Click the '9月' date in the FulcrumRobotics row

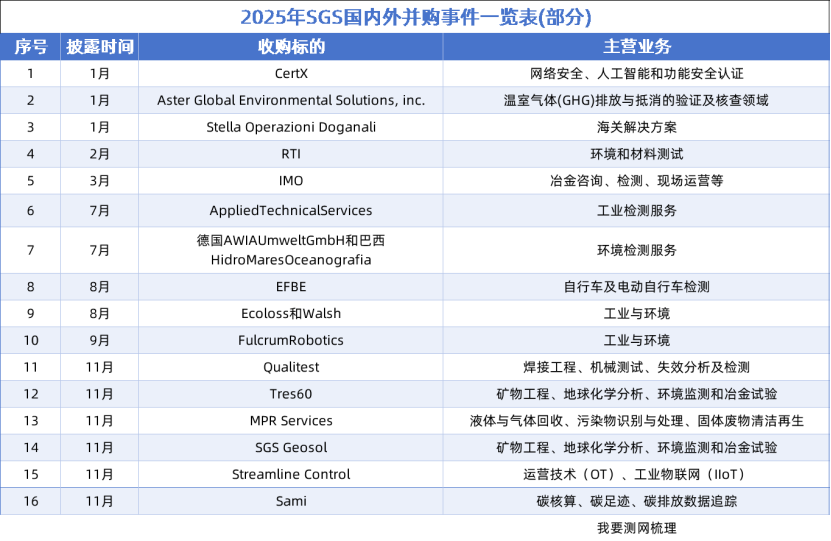pyautogui.click(x=100, y=340)
